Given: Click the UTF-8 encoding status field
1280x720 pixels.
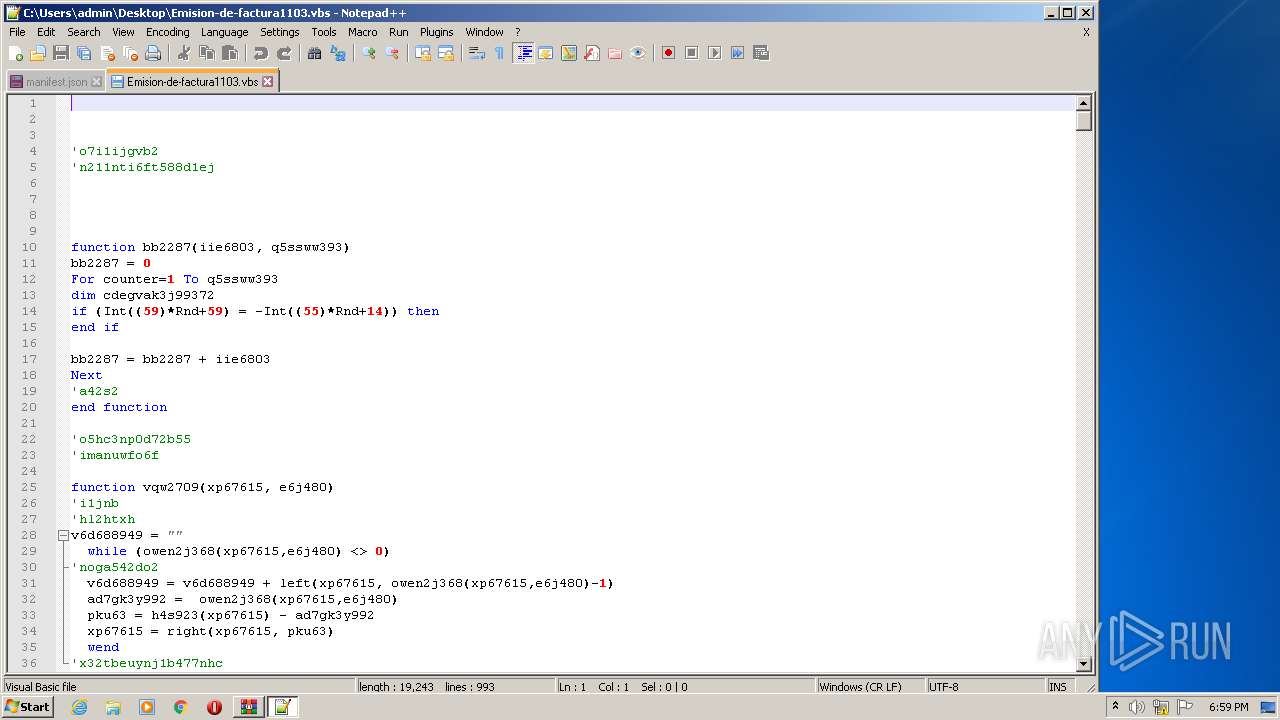Looking at the screenshot, I should pos(985,687).
